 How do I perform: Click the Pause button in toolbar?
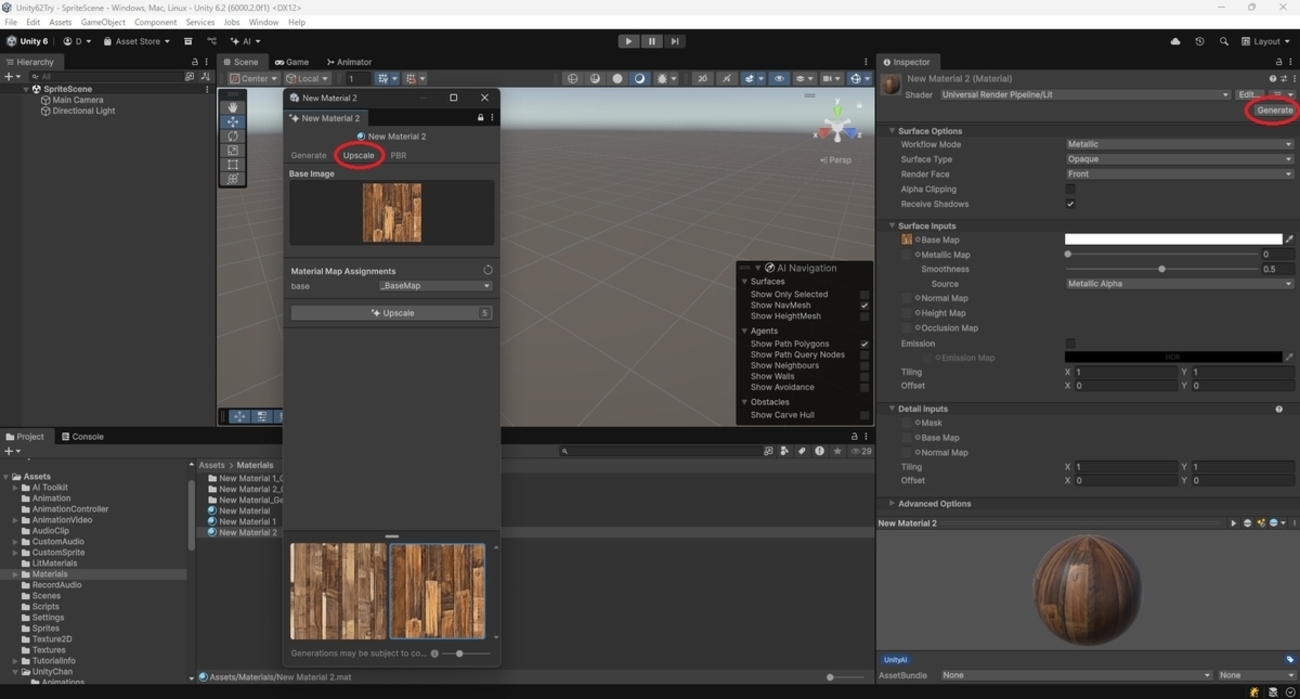pos(651,41)
